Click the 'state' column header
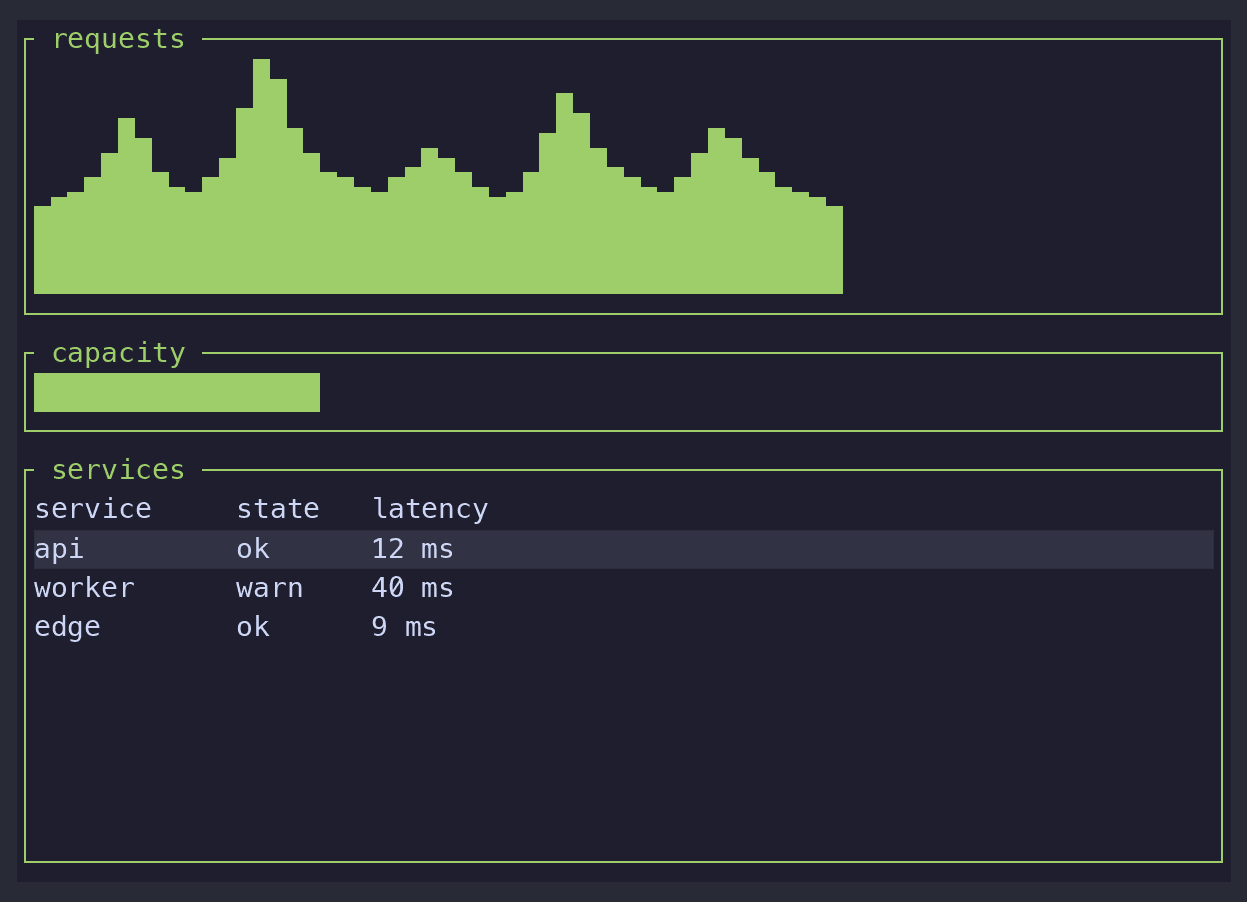This screenshot has width=1247, height=902. [x=278, y=509]
